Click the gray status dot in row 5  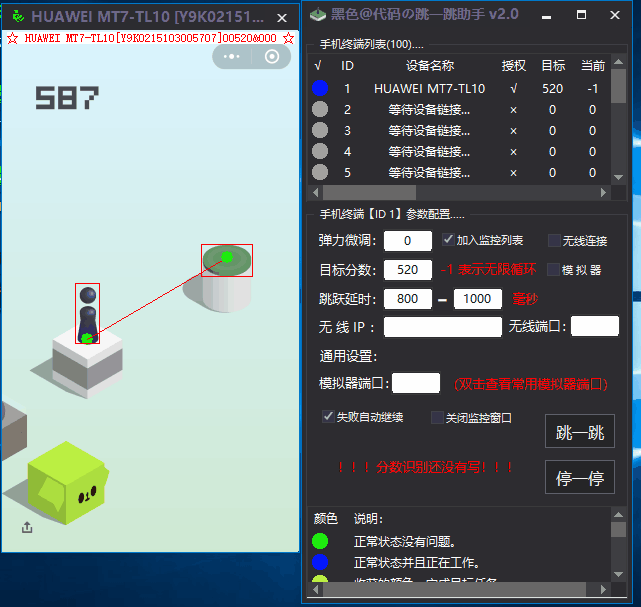point(319,172)
